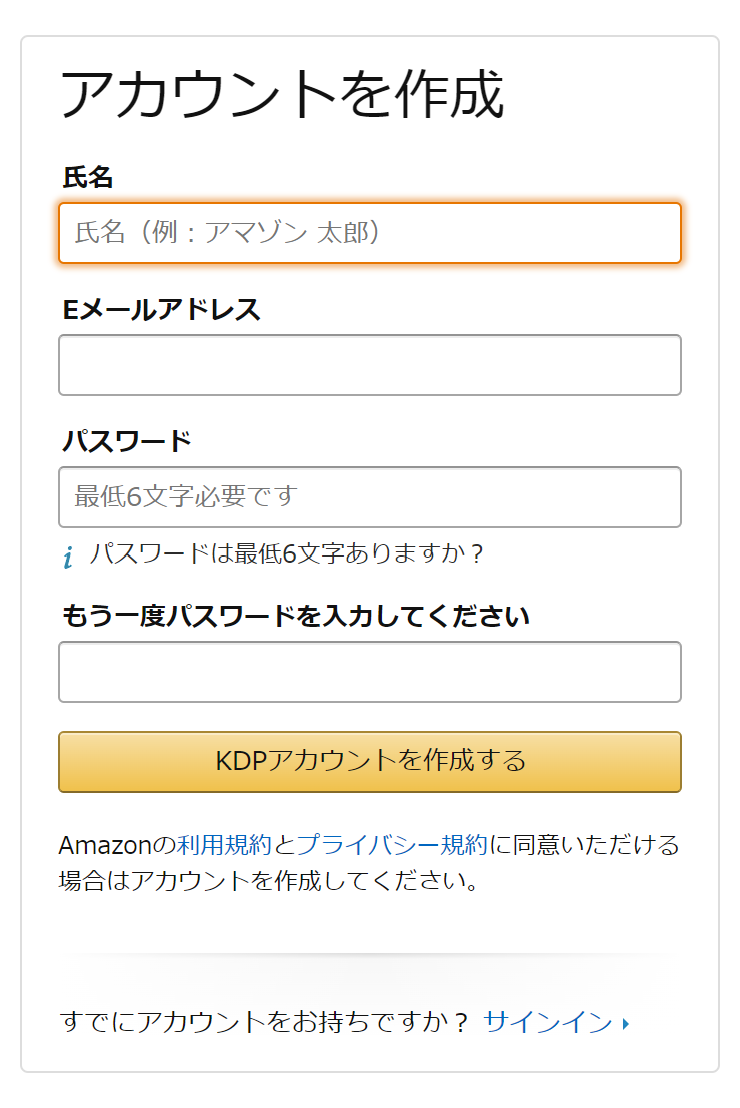740x1108 pixels.
Task: Click the word Amazonの in the agreement notice
Action: (x=117, y=844)
